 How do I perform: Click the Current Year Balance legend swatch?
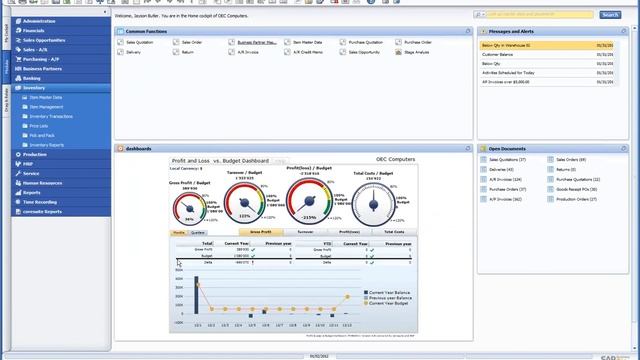(366, 293)
